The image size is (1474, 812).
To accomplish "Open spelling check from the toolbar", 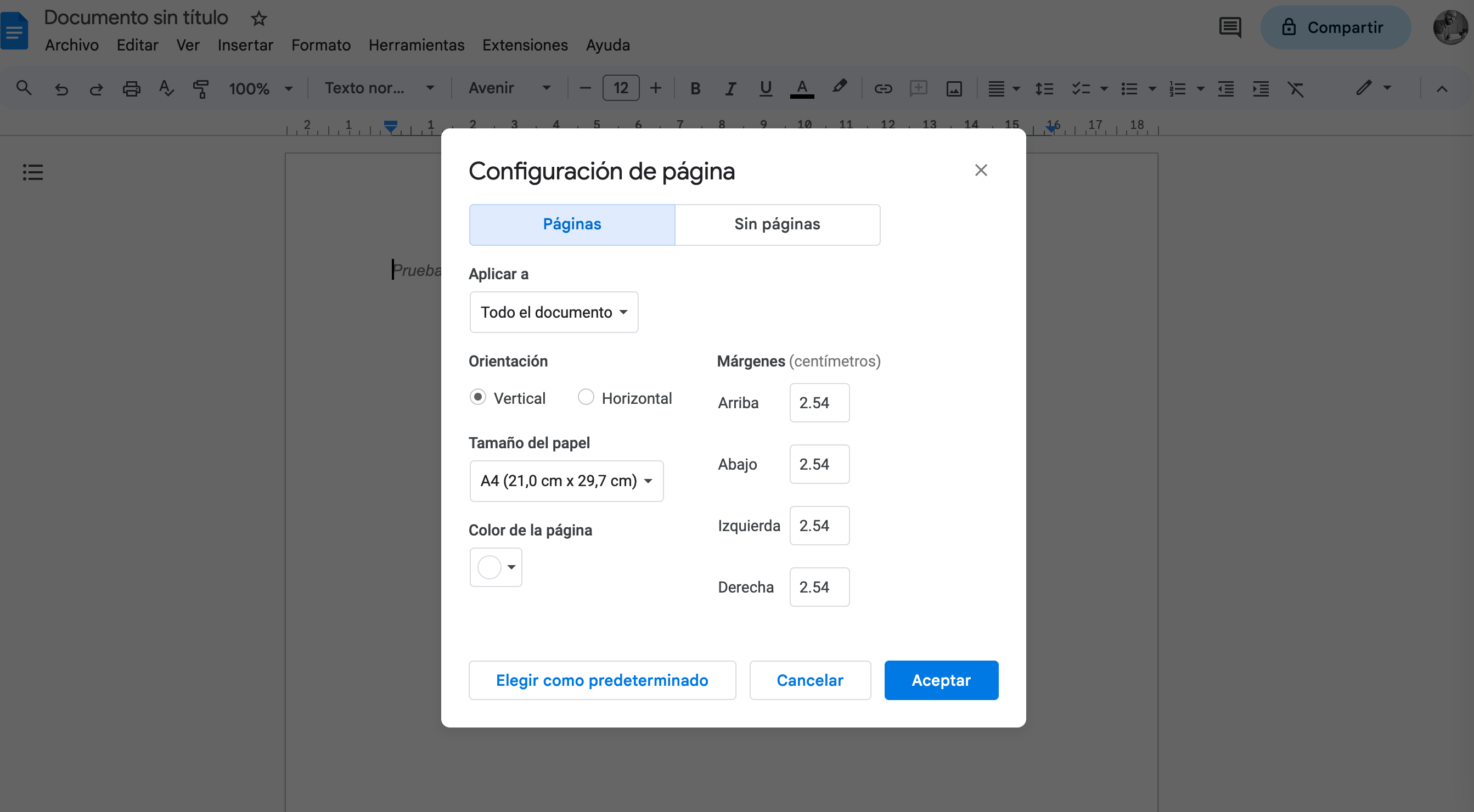I will (165, 88).
